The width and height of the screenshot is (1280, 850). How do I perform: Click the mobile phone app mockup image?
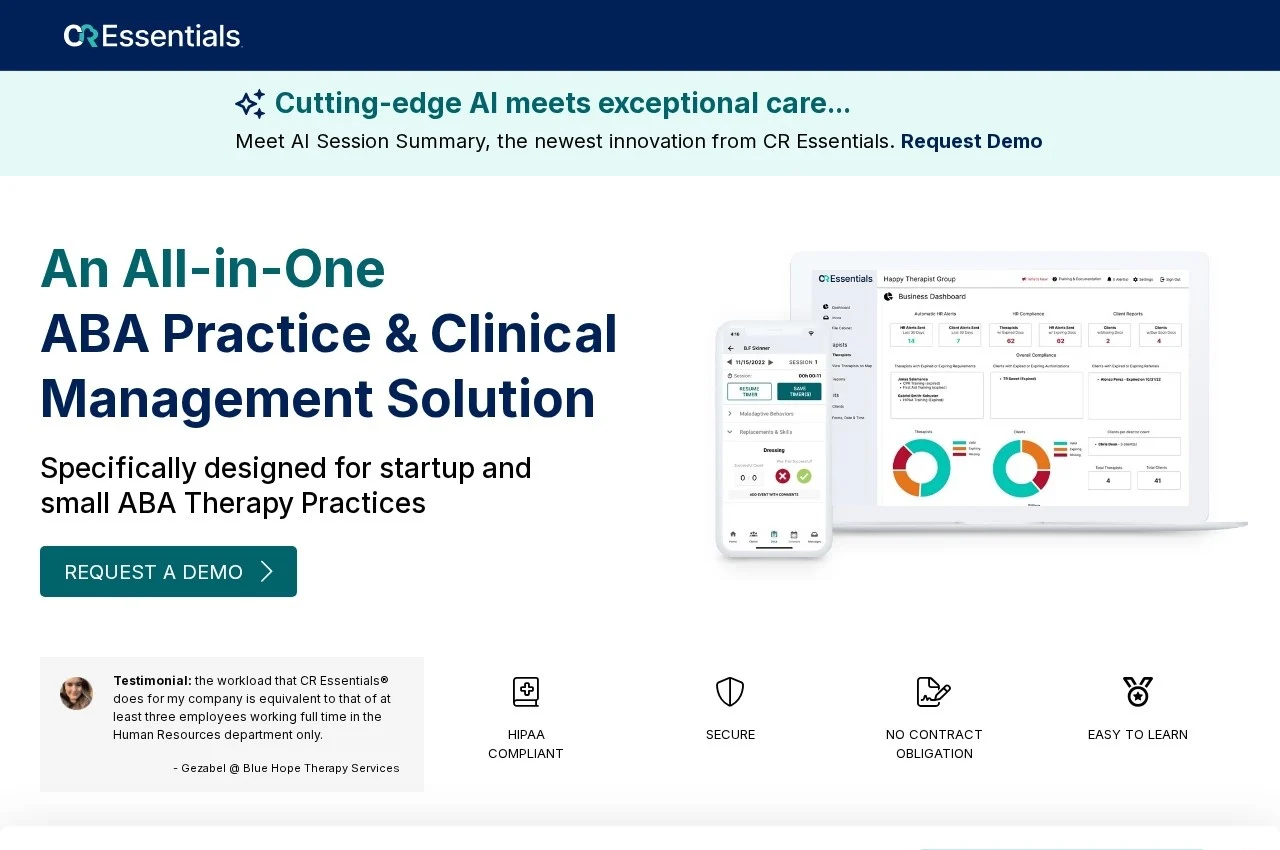coord(774,441)
